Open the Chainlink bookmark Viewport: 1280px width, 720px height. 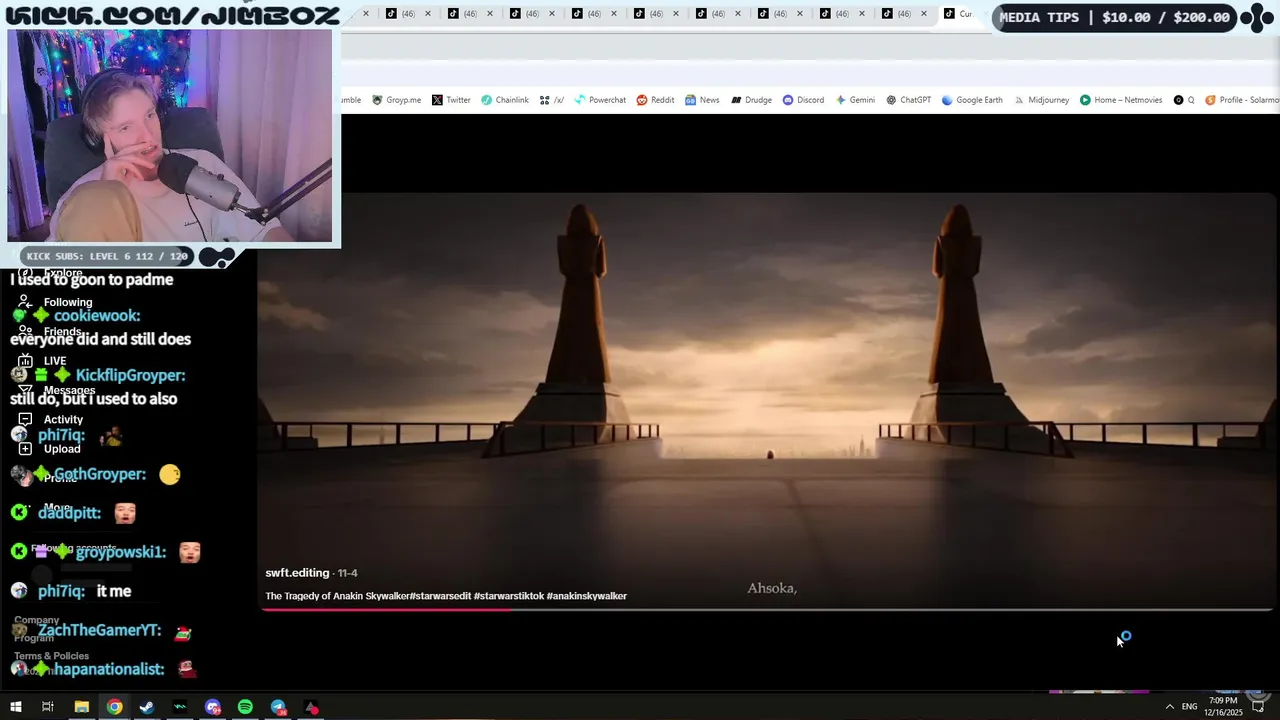(505, 100)
